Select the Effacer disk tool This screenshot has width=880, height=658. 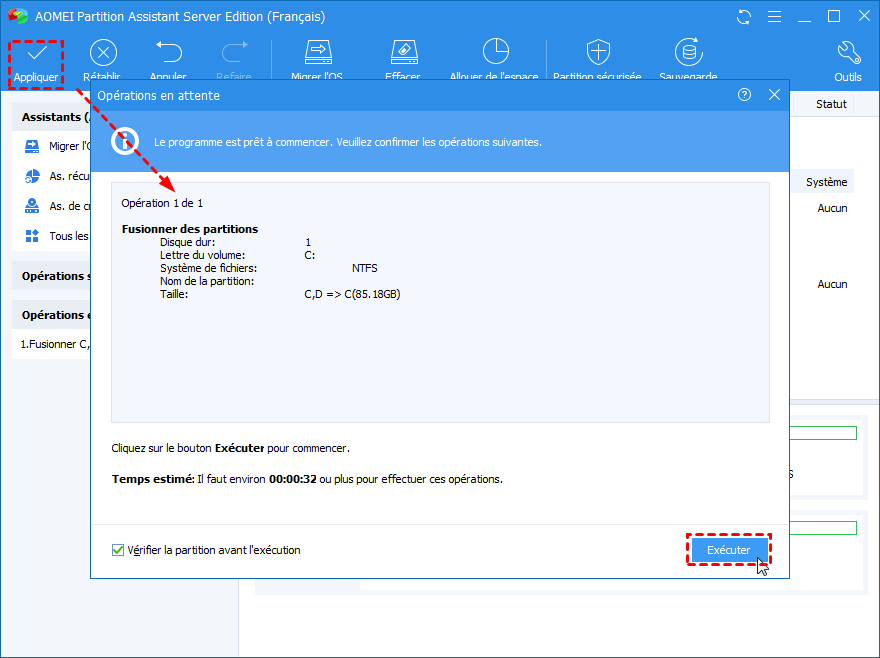[404, 60]
